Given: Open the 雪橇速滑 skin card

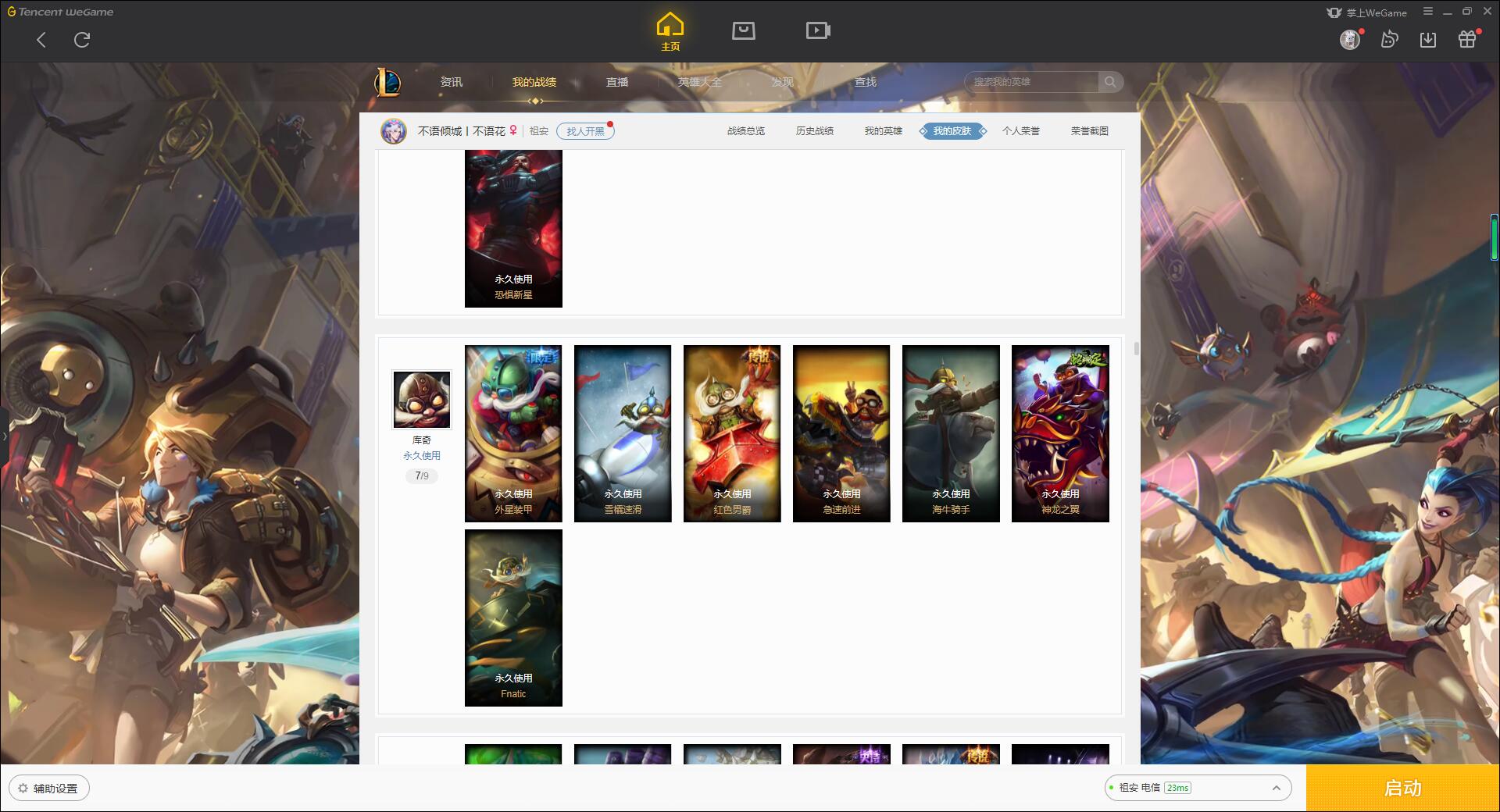Looking at the screenshot, I should 623,433.
